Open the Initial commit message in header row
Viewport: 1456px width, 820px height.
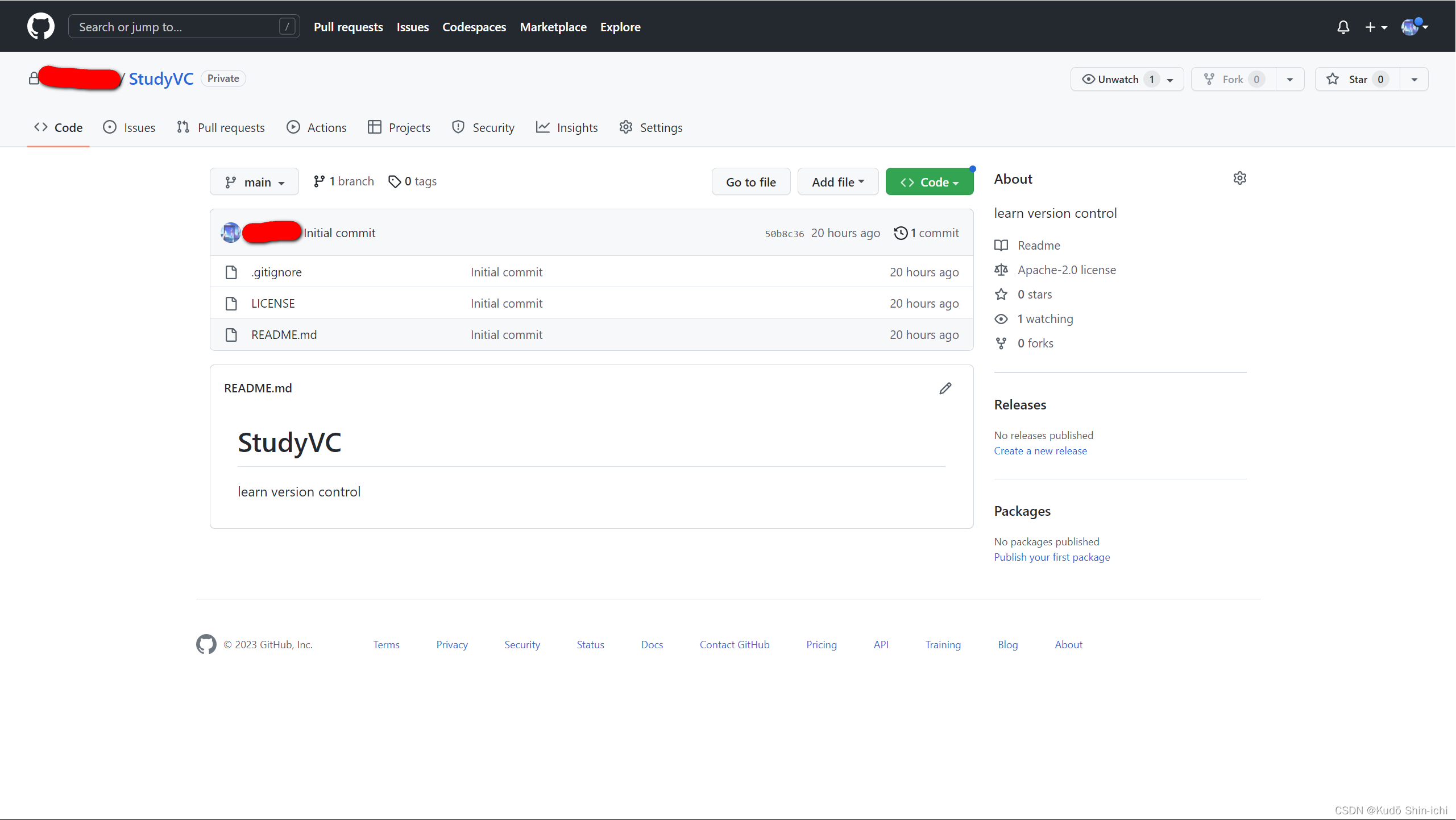coord(339,233)
